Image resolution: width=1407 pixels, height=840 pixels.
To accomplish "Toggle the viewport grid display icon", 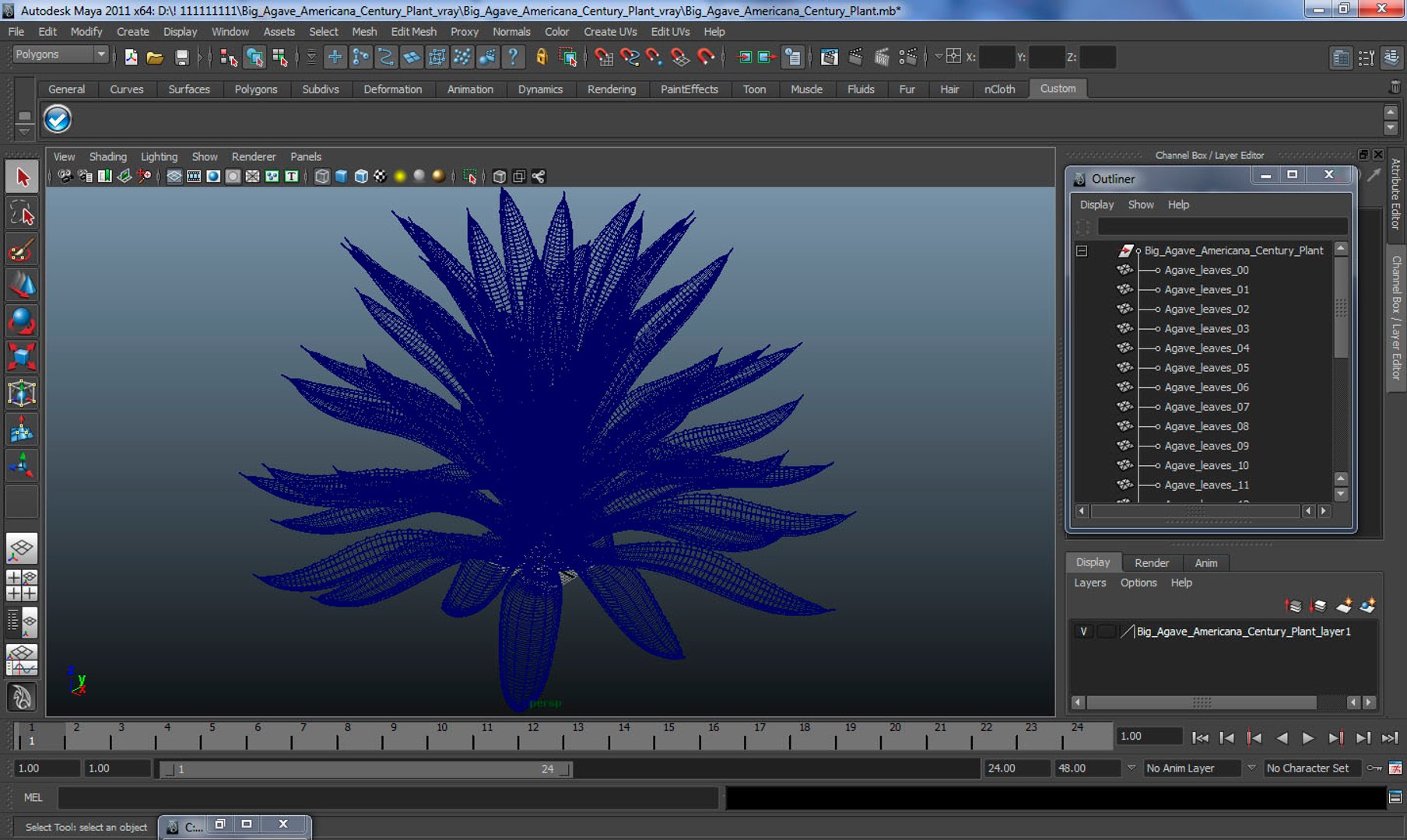I will pos(174,177).
